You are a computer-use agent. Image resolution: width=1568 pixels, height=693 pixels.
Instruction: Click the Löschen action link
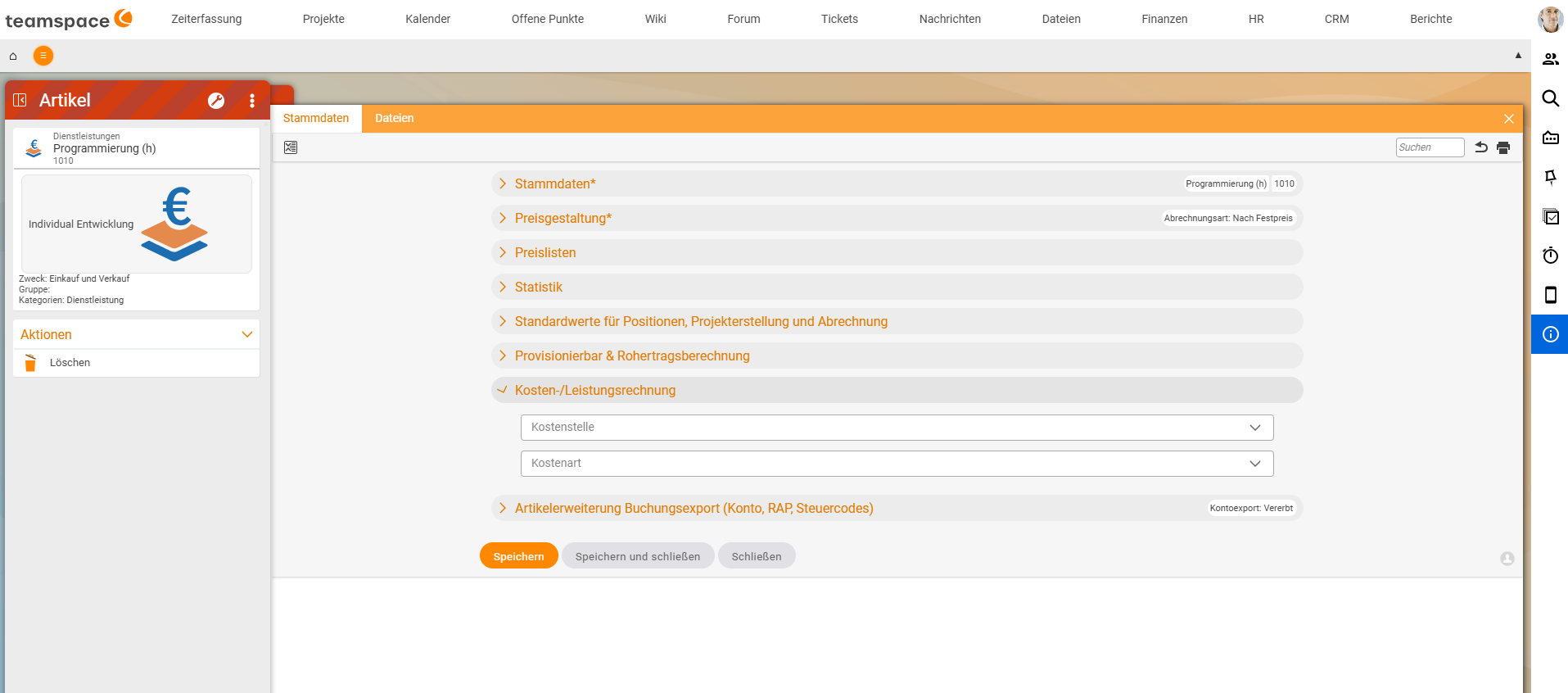point(70,363)
